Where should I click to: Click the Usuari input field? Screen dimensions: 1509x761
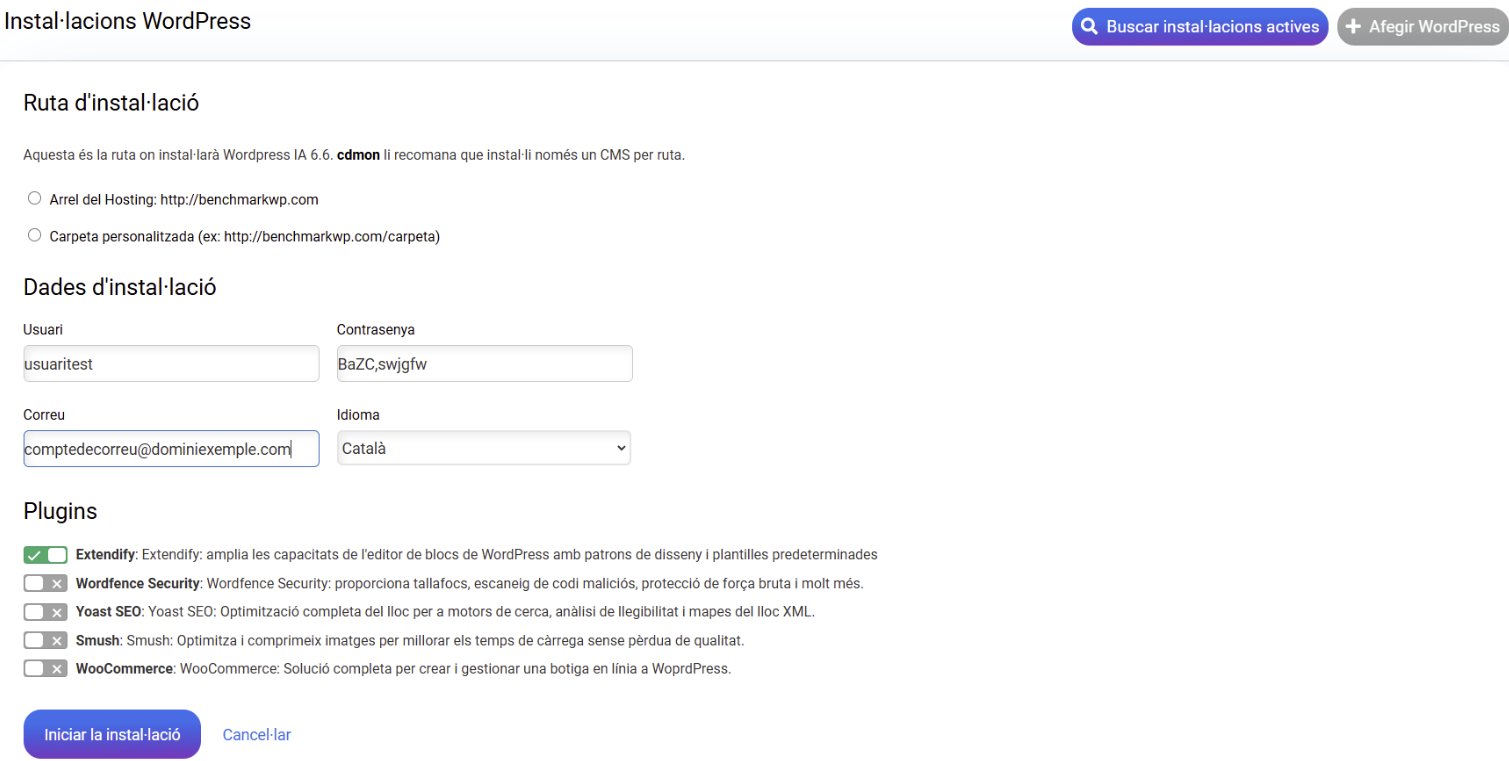(171, 363)
